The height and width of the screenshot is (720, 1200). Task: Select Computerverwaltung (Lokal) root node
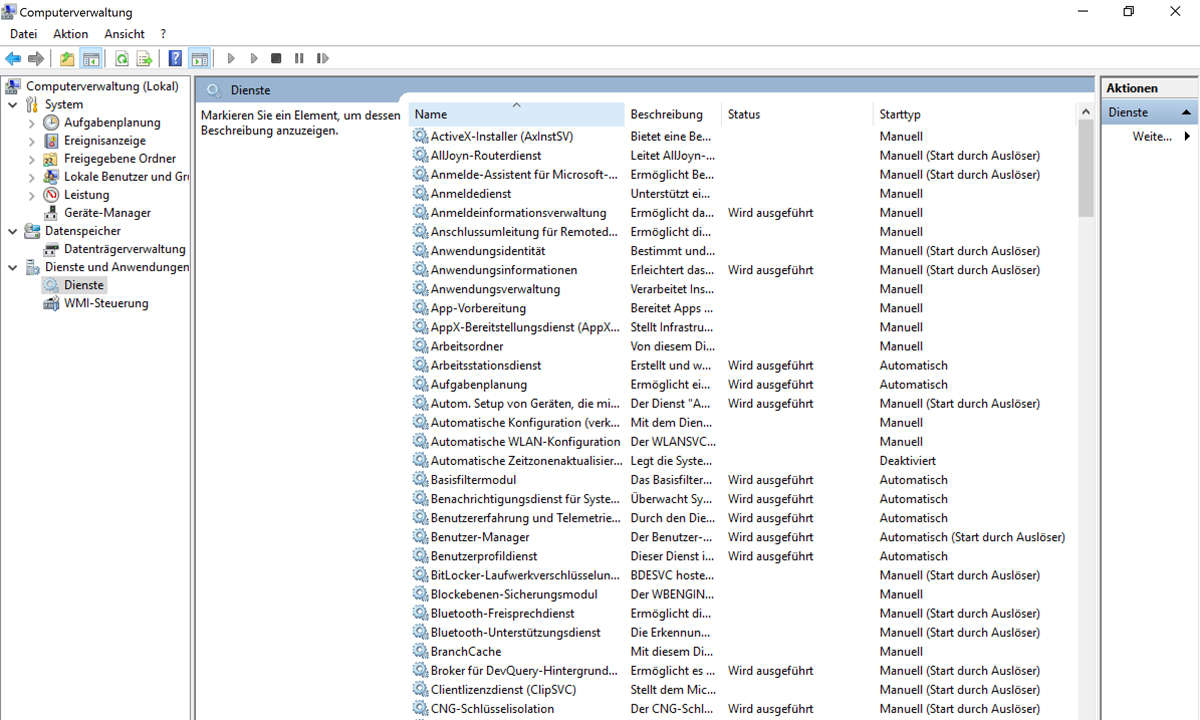(x=102, y=86)
